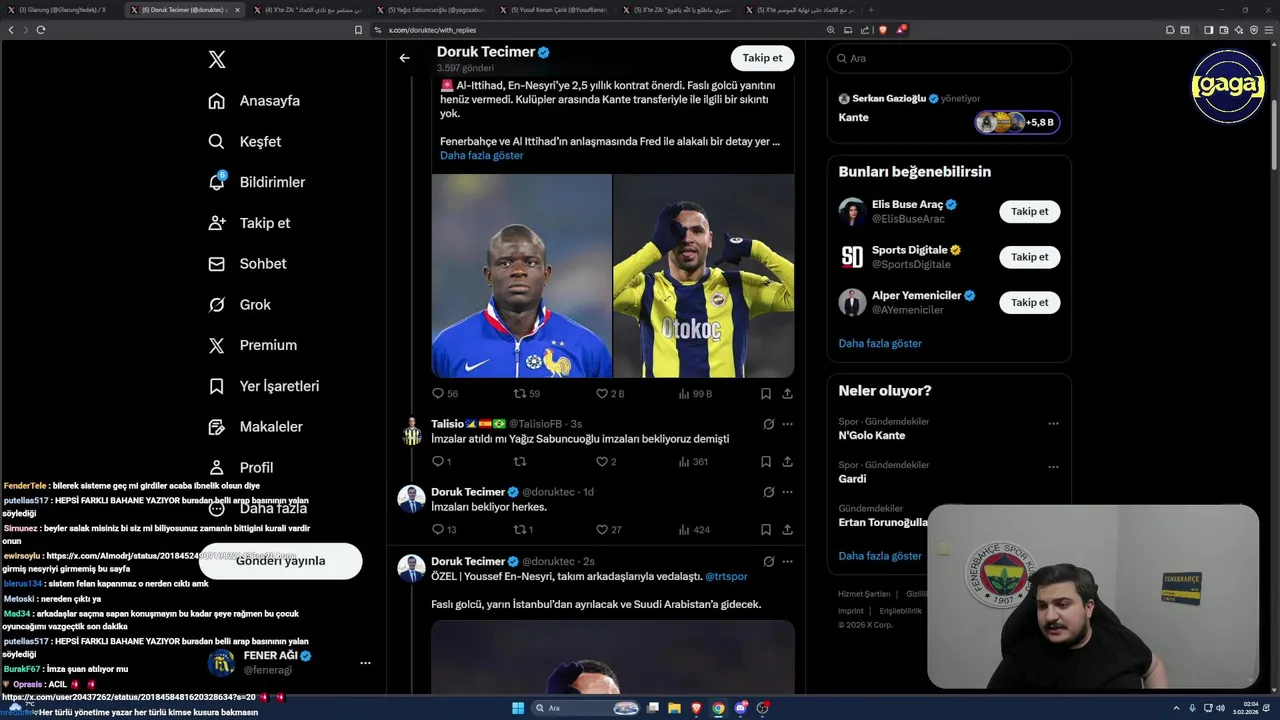The image size is (1280, 720).
Task: Open the N'Golo Kante trending topic
Action: [x=872, y=436]
